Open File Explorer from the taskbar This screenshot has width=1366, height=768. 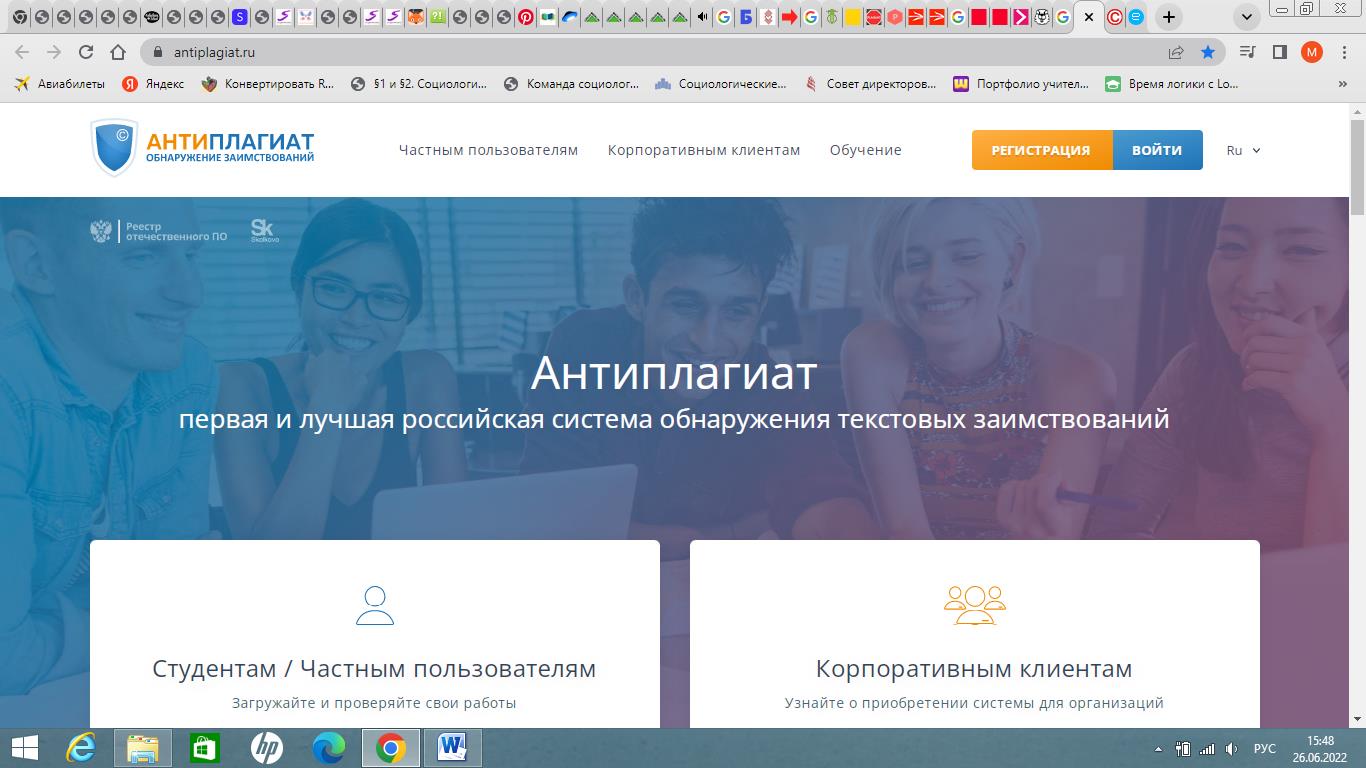(143, 748)
